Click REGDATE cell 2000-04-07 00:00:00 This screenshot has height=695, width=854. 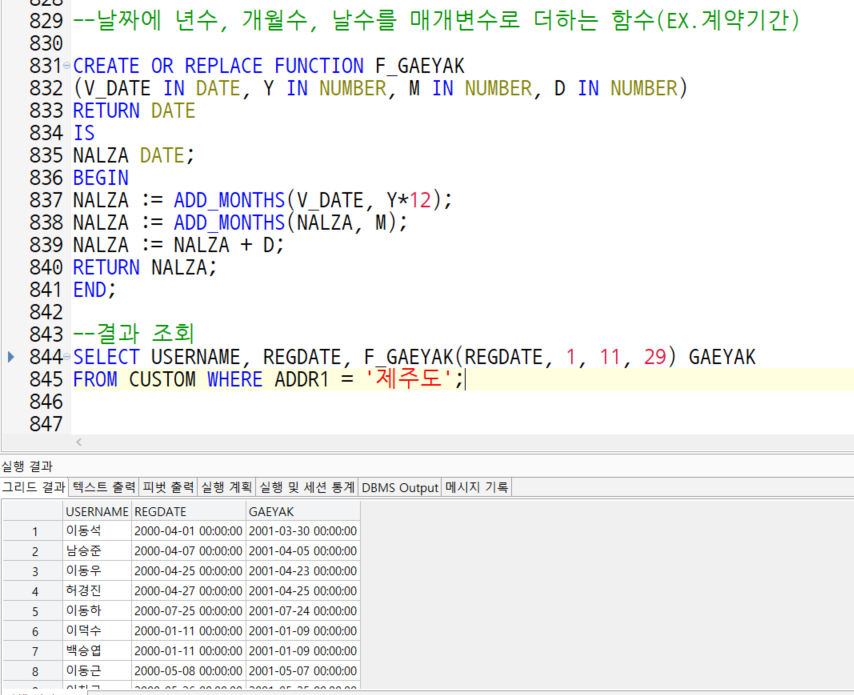tap(188, 551)
